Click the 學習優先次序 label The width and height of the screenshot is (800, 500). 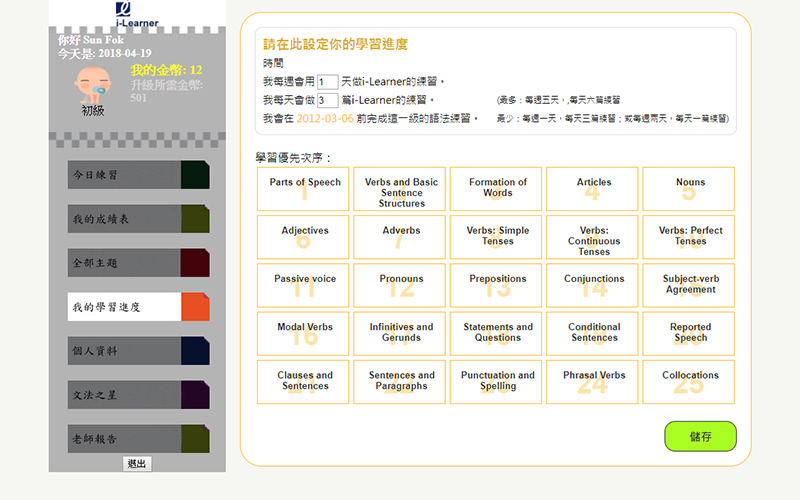[x=293, y=158]
